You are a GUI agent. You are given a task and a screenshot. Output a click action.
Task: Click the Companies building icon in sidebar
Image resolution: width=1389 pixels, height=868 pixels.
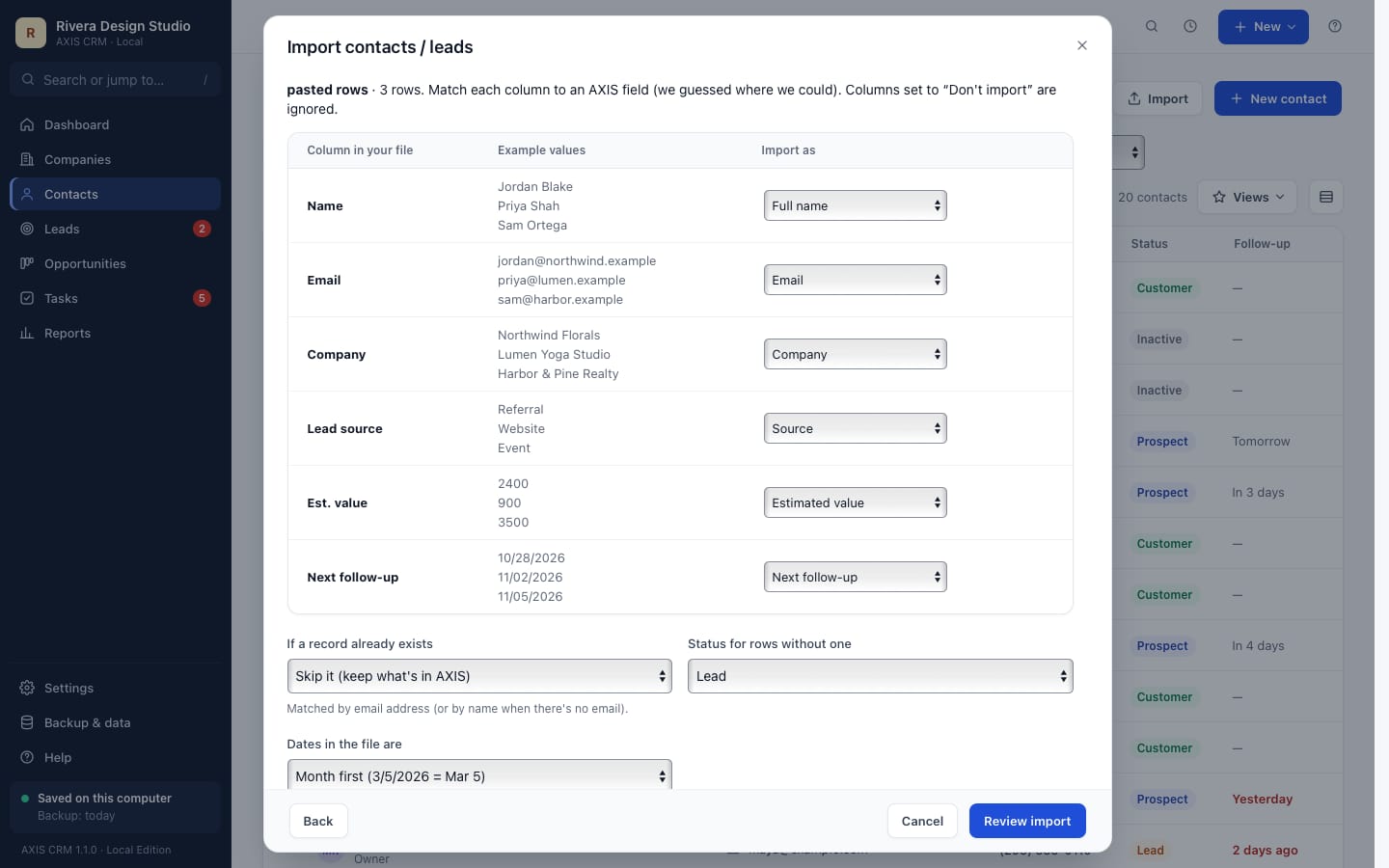coord(27,159)
